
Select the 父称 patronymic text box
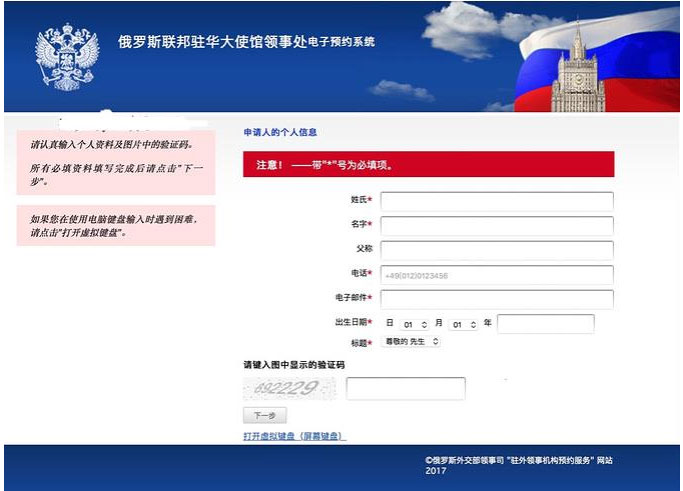[496, 250]
